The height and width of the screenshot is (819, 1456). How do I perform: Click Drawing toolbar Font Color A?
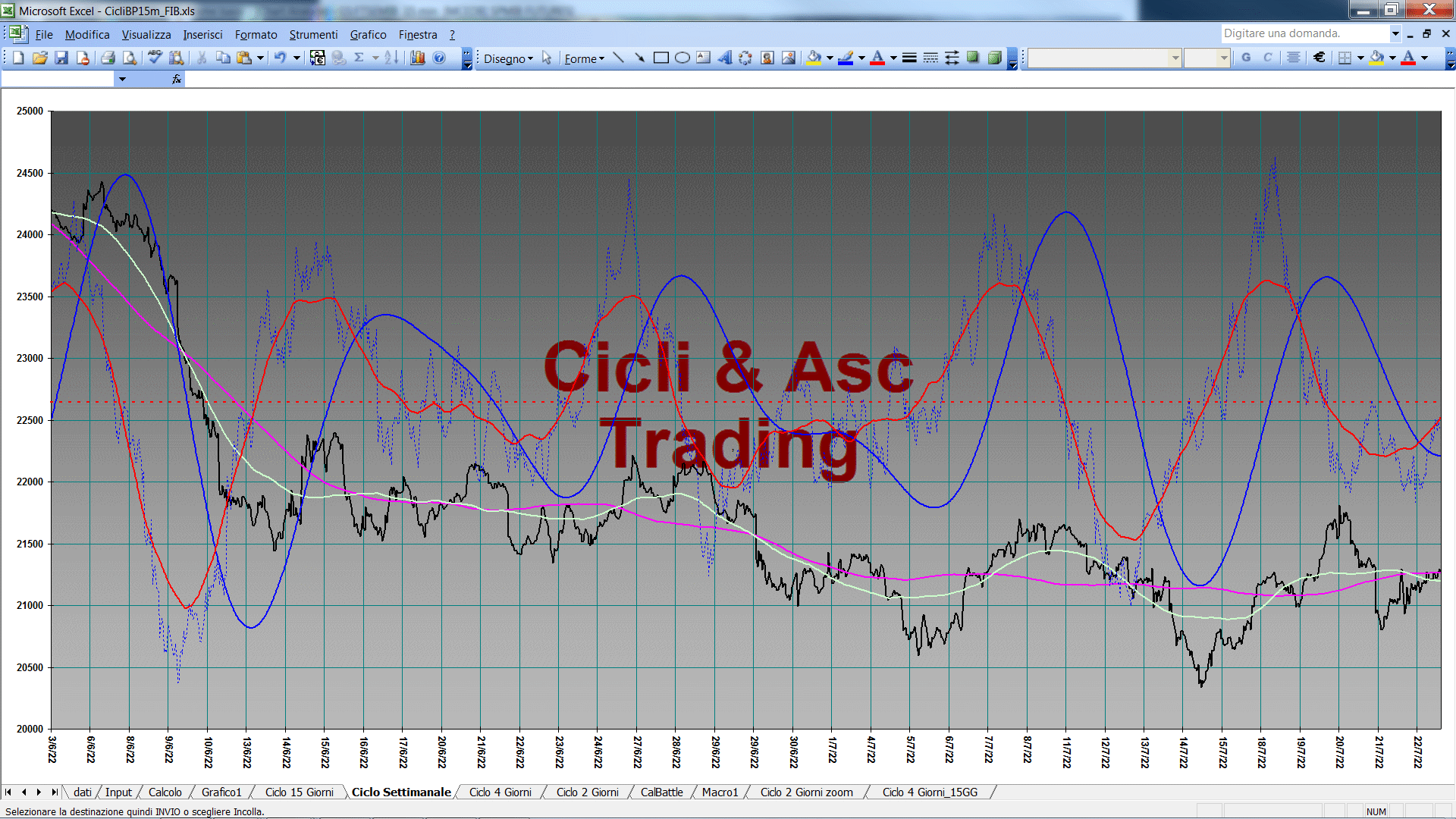877,58
